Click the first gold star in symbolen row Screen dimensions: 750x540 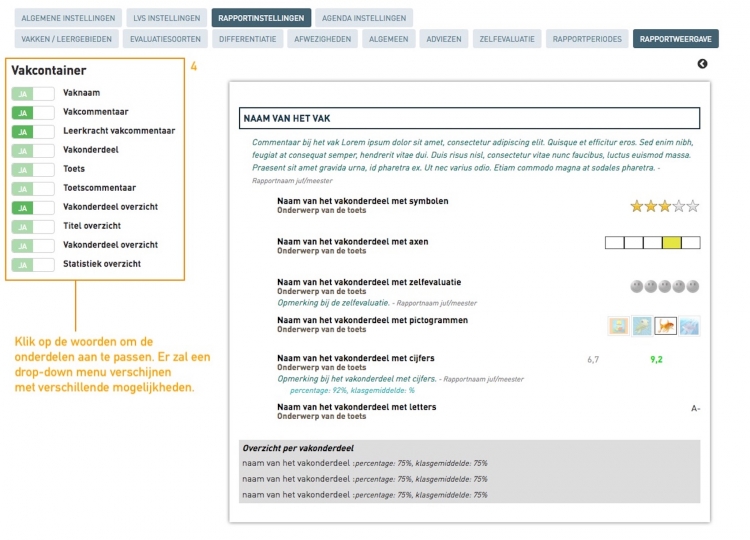(636, 207)
